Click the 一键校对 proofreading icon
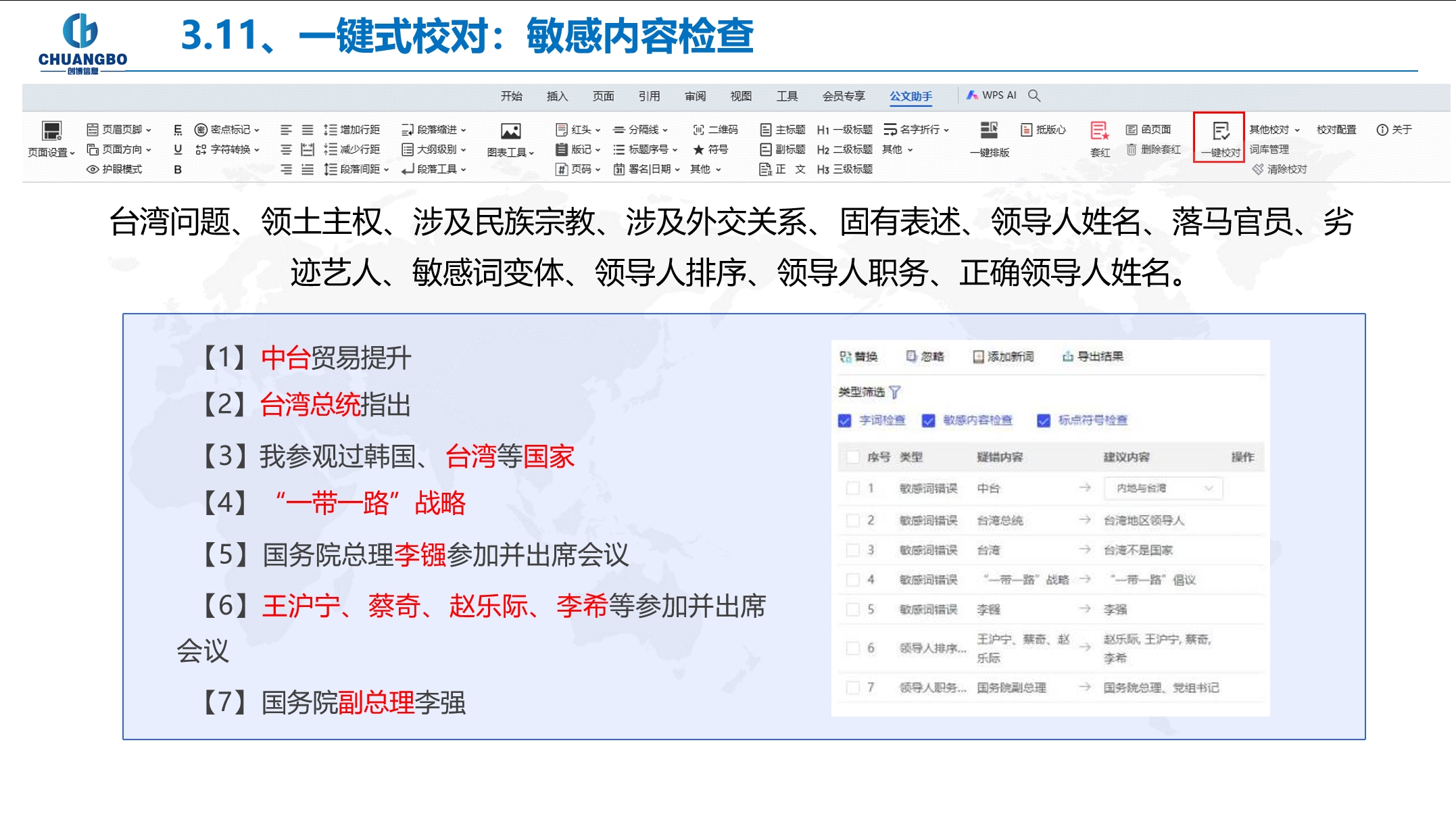 click(x=1221, y=131)
